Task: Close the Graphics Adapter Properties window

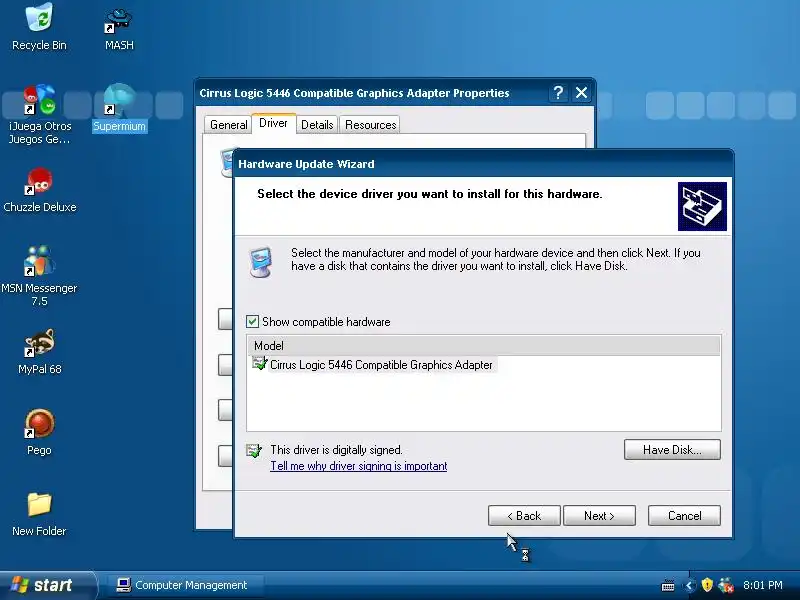Action: [581, 93]
